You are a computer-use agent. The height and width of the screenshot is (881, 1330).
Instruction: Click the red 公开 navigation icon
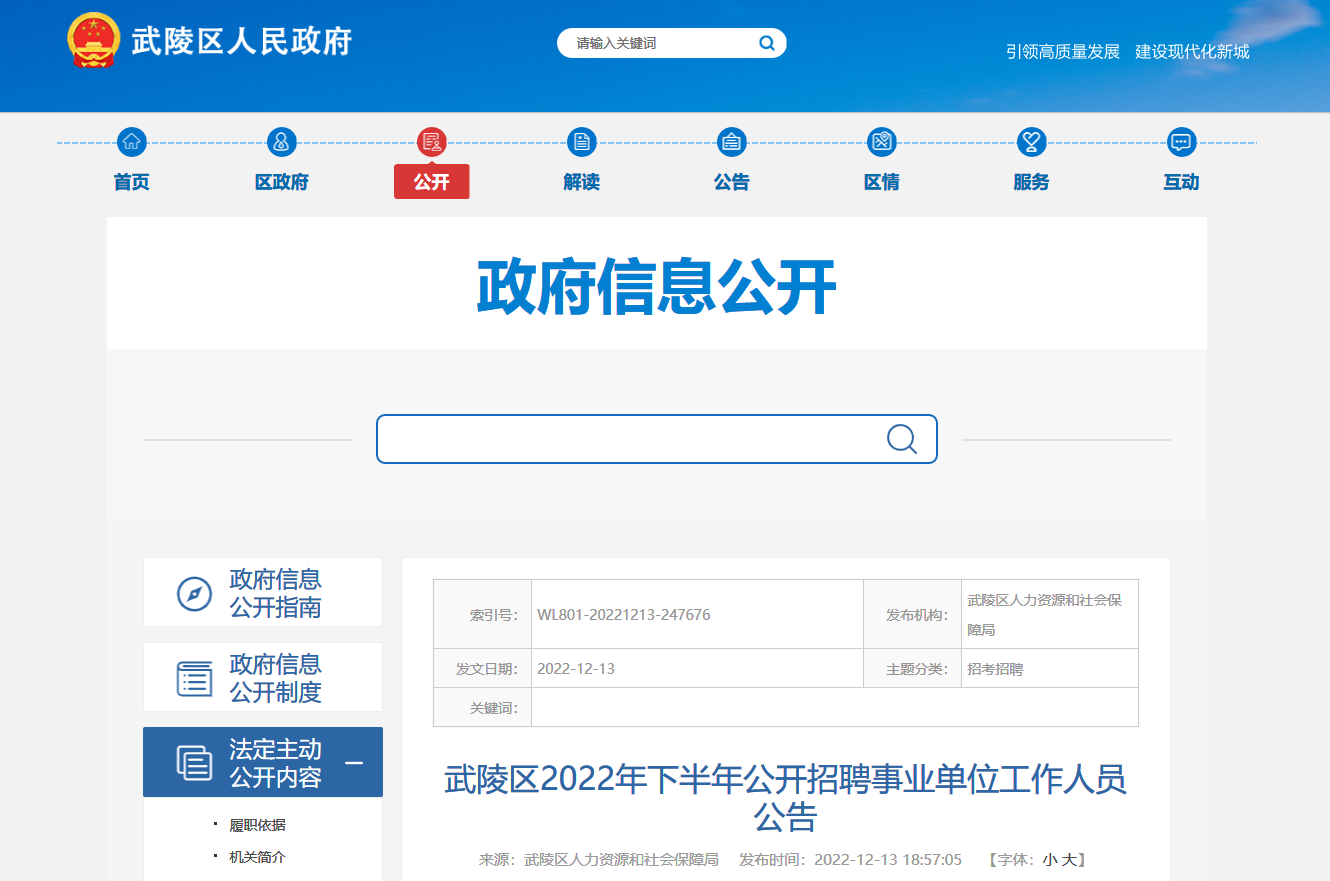click(x=431, y=142)
